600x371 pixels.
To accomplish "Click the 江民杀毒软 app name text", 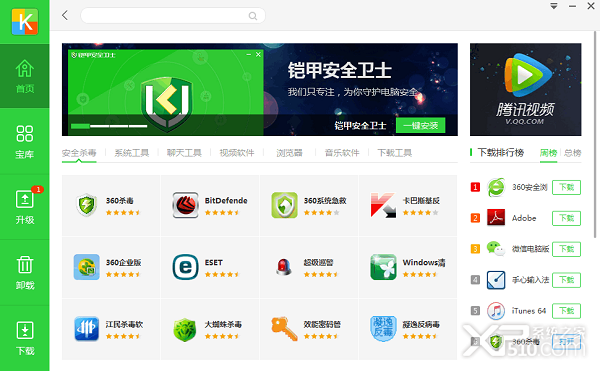I will point(124,324).
